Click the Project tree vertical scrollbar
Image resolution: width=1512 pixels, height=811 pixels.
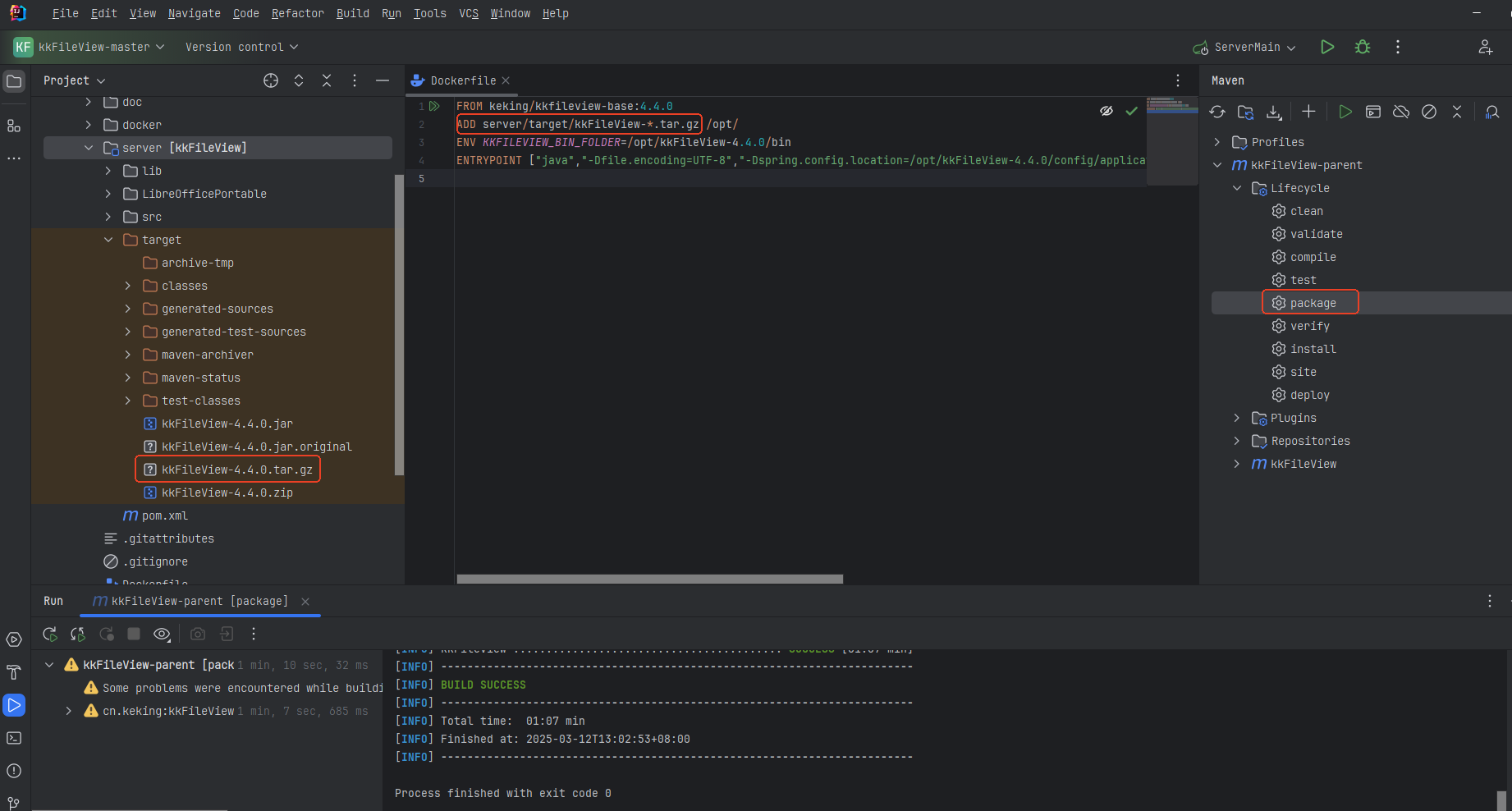click(399, 324)
